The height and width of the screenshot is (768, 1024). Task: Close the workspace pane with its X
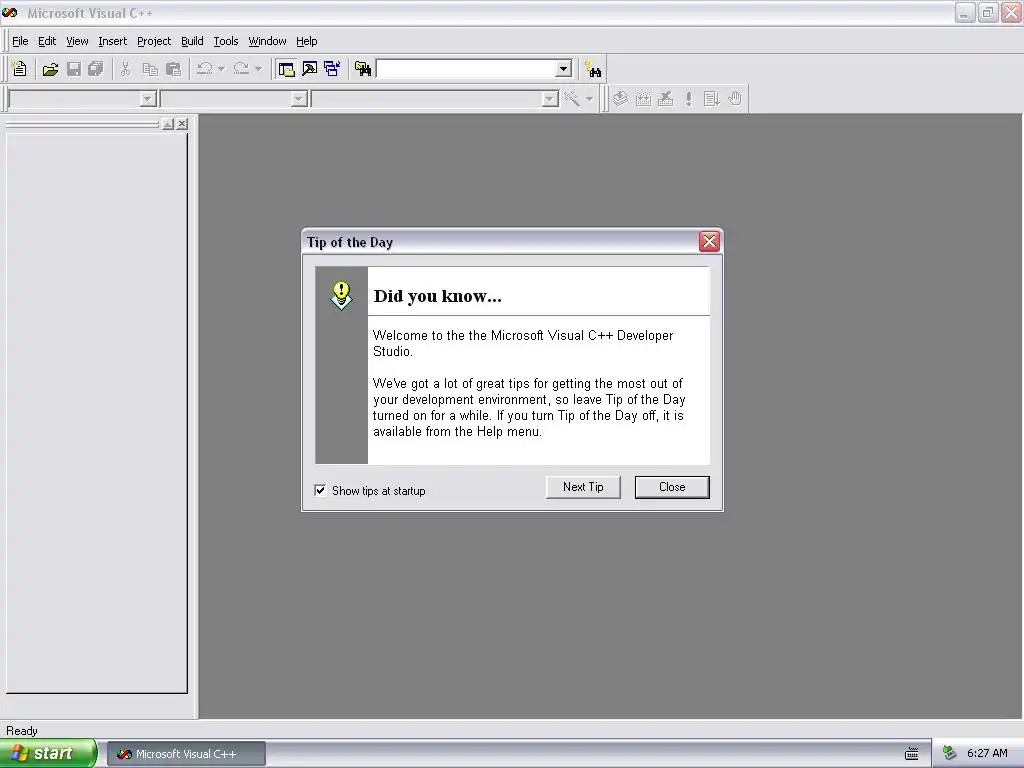coord(182,123)
